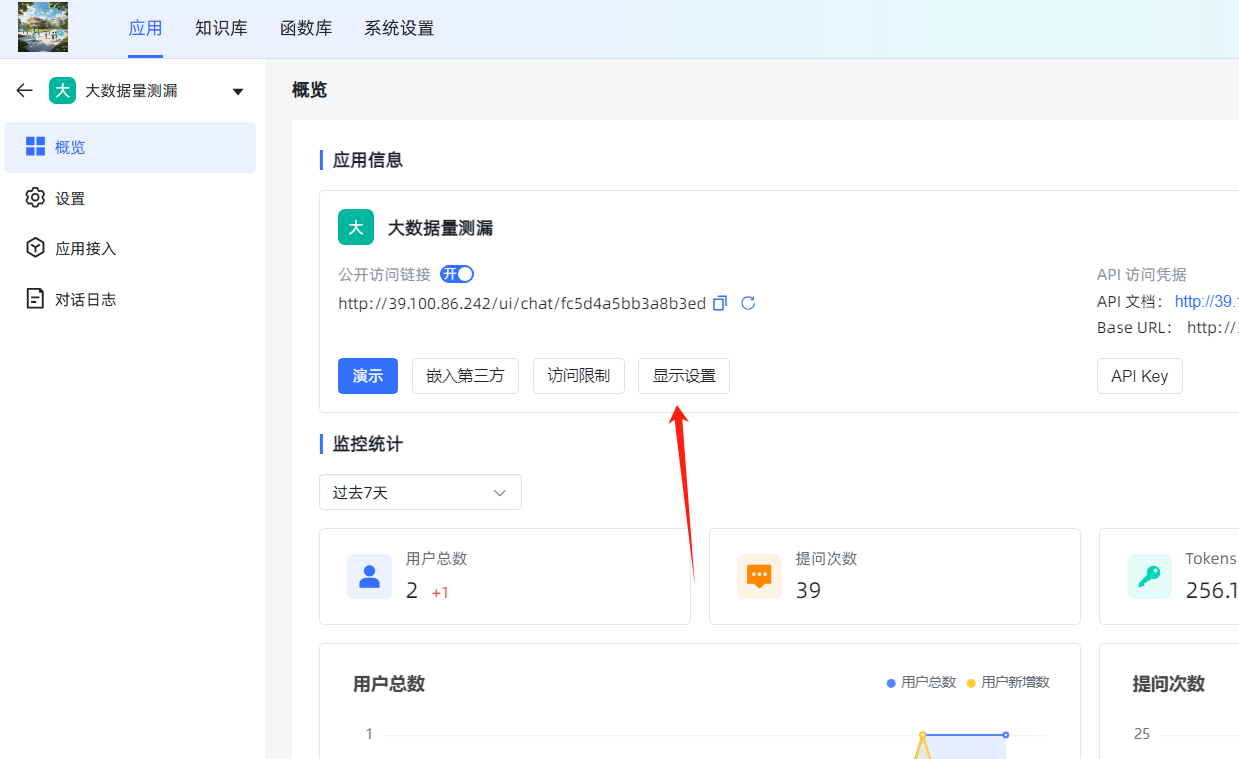Click the back arrow icon in sidebar
Viewport: 1239px width, 759px height.
click(25, 91)
